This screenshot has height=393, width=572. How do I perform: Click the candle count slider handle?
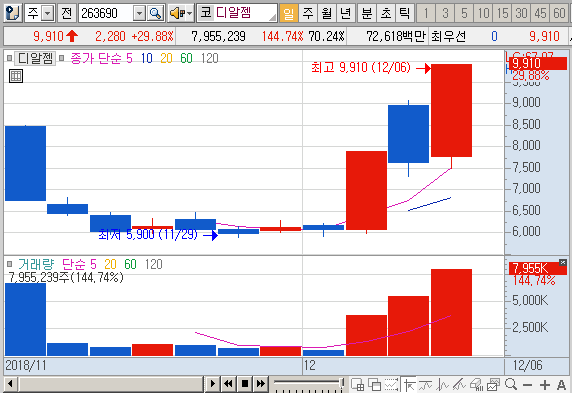pyautogui.click(x=342, y=382)
